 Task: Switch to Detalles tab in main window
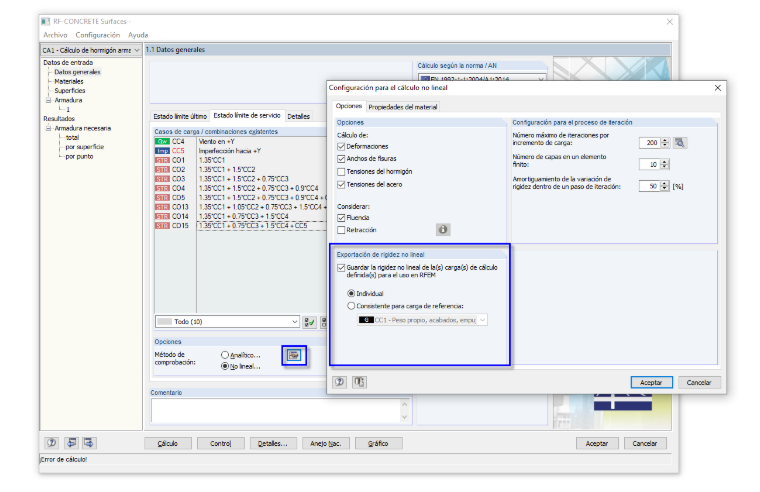(299, 116)
